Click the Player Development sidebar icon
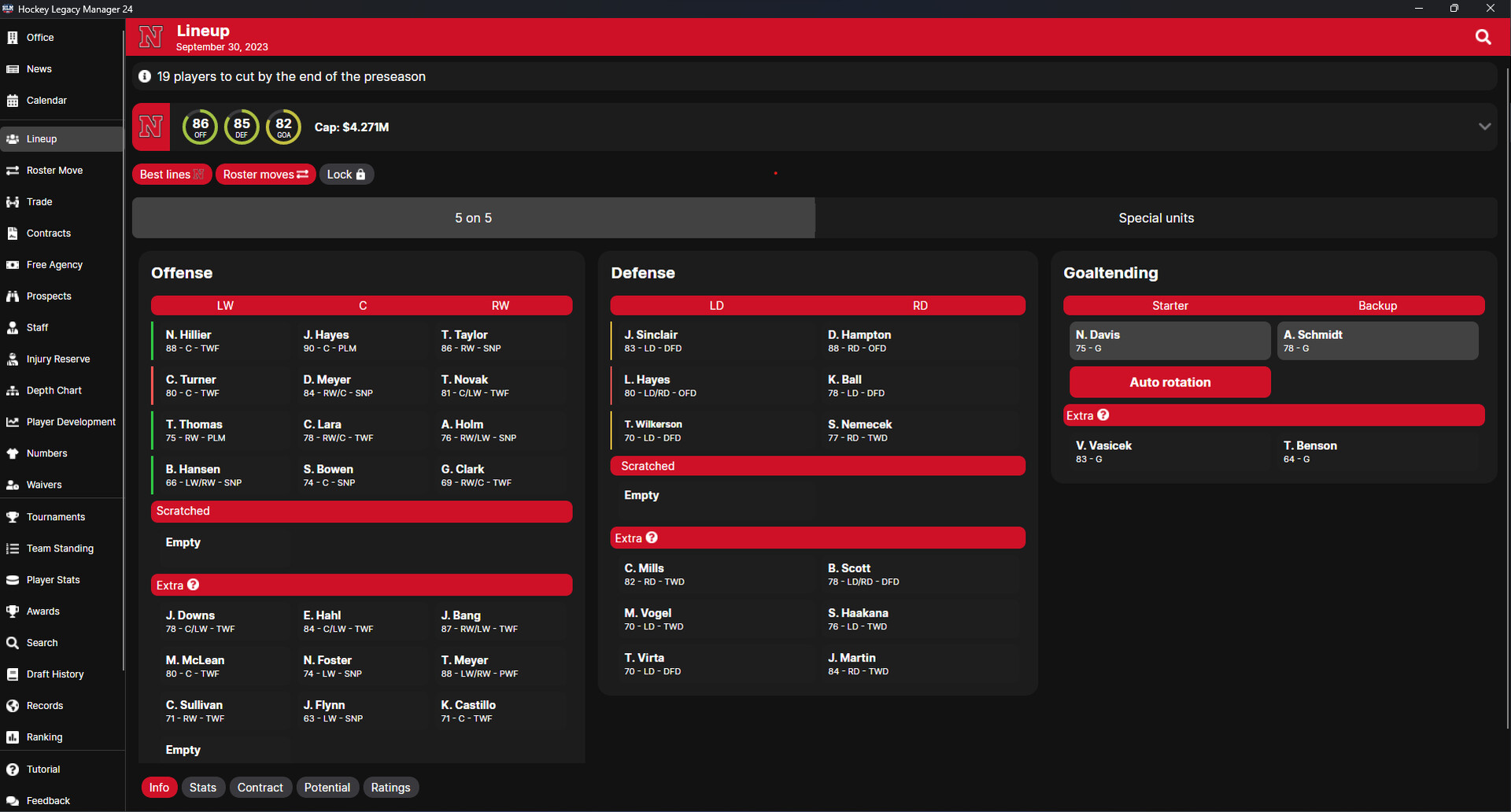The height and width of the screenshot is (812, 1511). 13,422
